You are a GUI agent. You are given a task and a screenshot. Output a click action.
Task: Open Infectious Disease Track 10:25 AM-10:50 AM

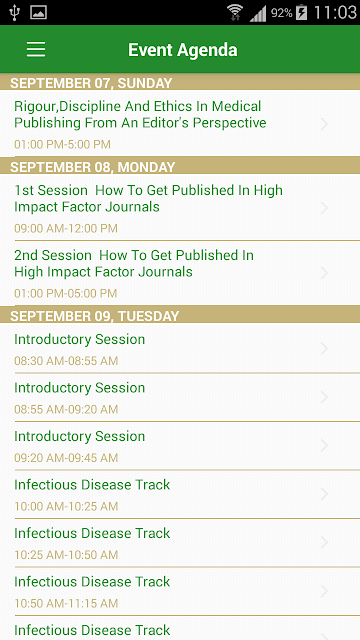click(x=180, y=543)
